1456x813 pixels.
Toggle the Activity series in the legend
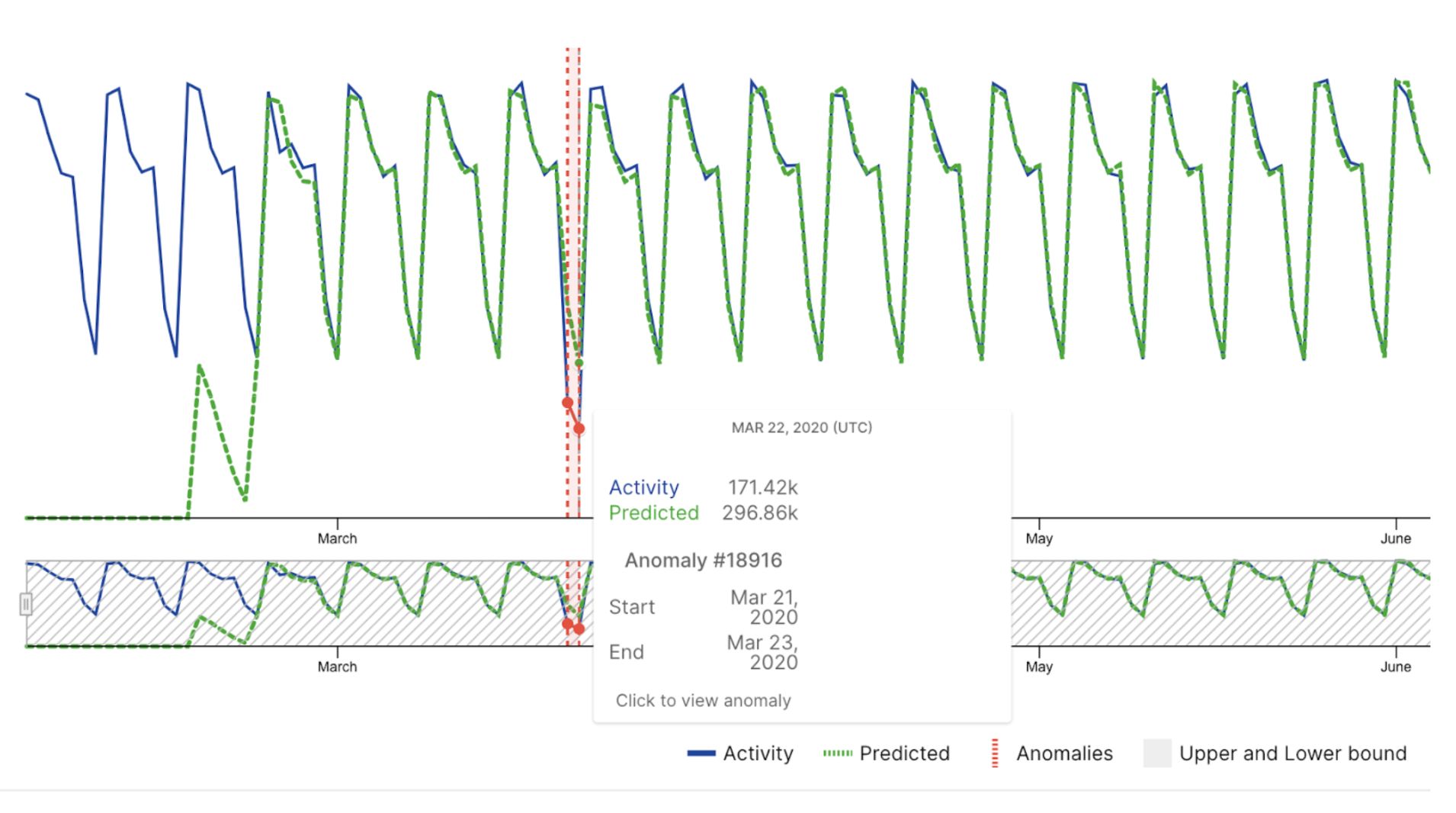coord(740,754)
